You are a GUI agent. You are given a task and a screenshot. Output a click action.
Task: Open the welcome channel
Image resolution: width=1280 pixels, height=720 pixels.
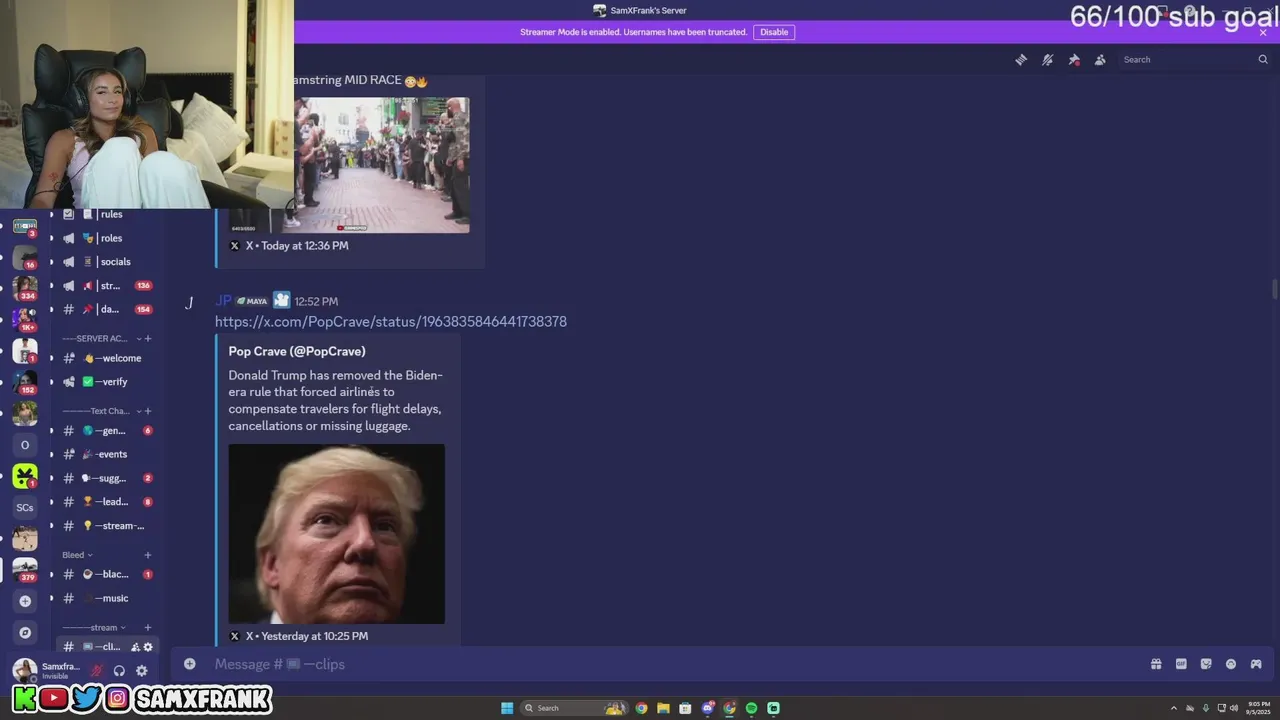click(107, 358)
